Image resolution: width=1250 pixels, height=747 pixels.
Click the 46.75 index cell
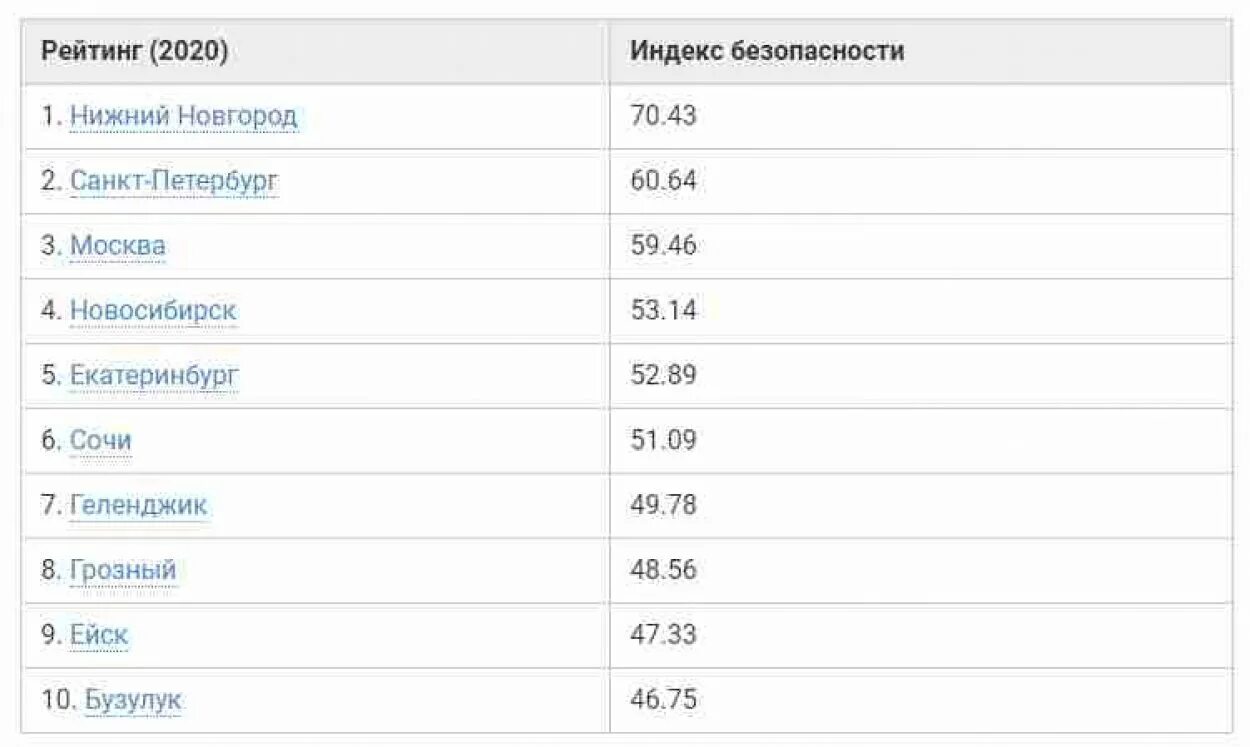tap(663, 699)
